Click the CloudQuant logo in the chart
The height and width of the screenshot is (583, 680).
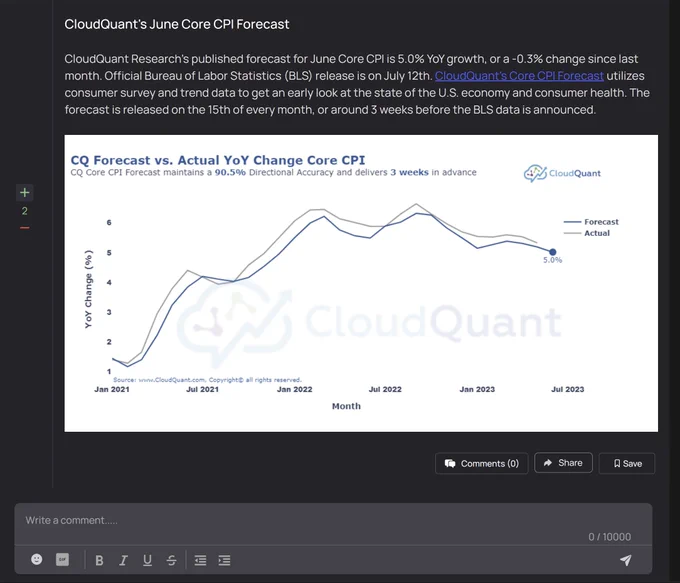pos(562,174)
